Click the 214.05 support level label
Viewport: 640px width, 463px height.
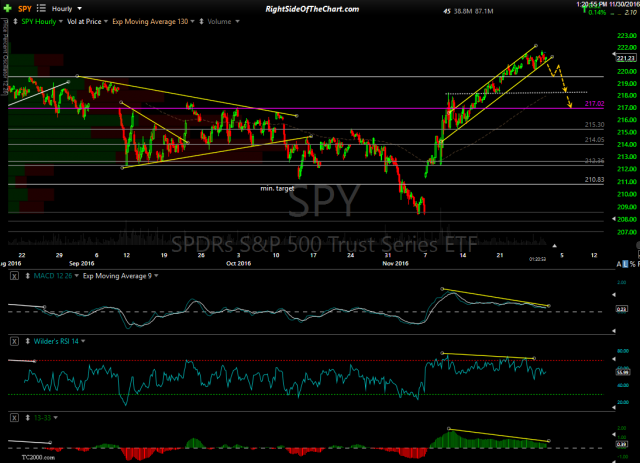[594, 140]
